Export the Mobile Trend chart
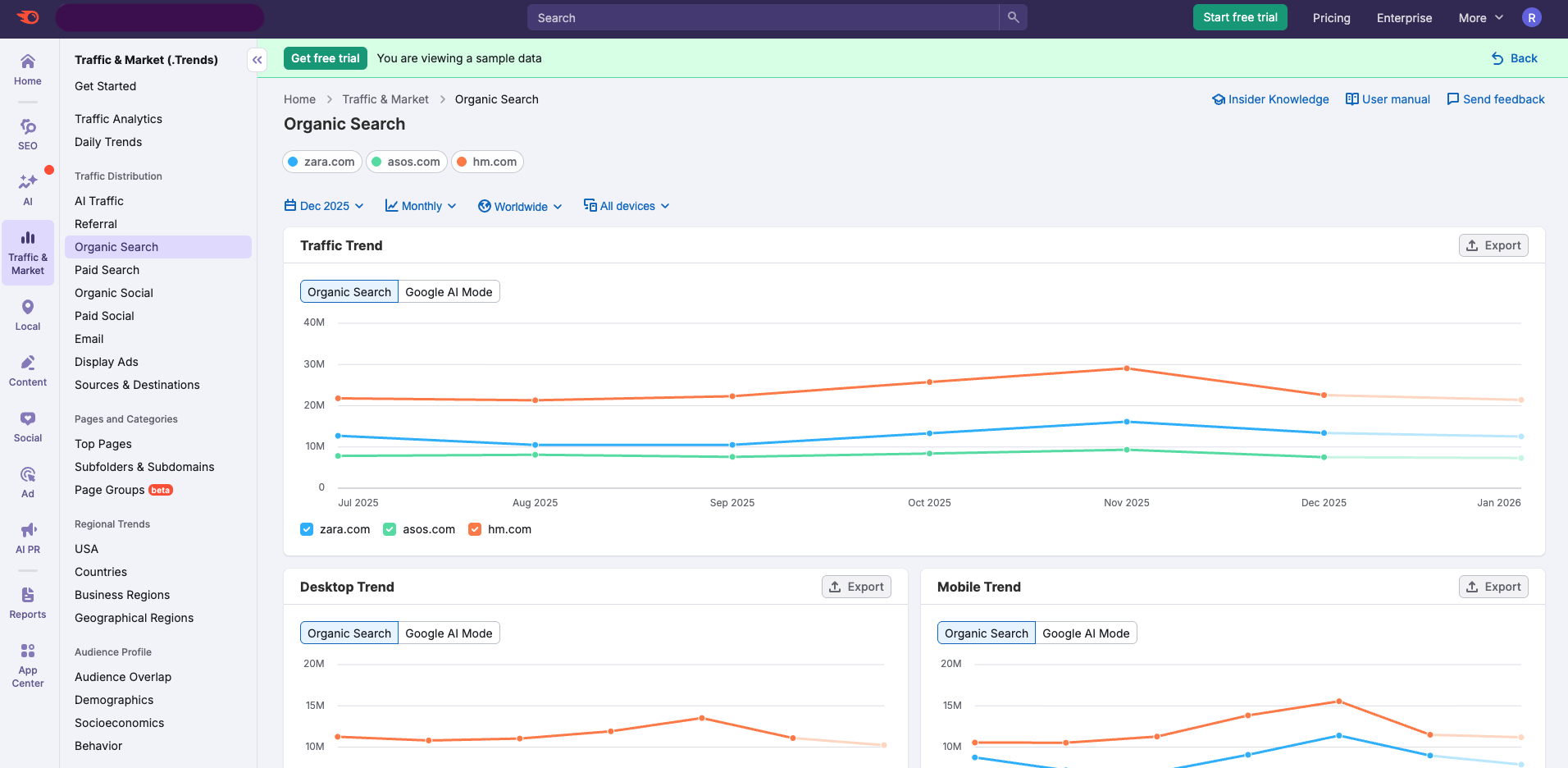 coord(1493,587)
